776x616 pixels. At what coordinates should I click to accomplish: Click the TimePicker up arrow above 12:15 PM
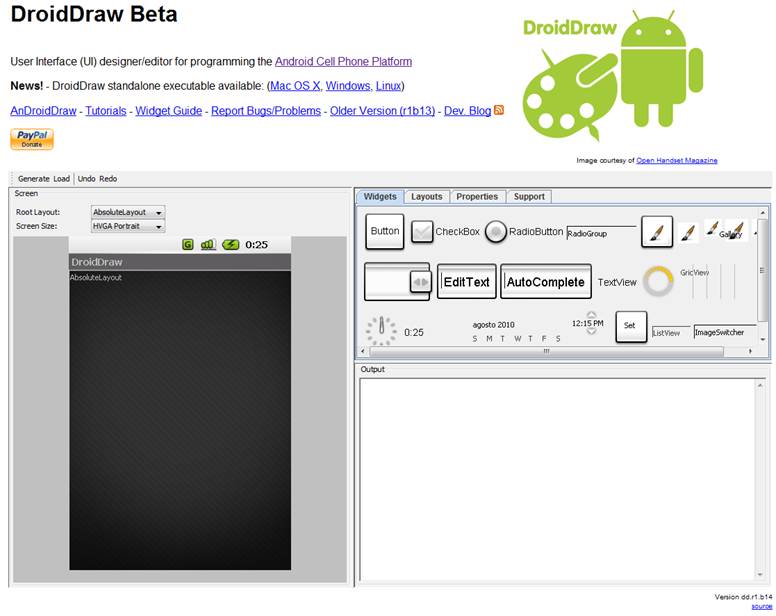tap(591, 315)
